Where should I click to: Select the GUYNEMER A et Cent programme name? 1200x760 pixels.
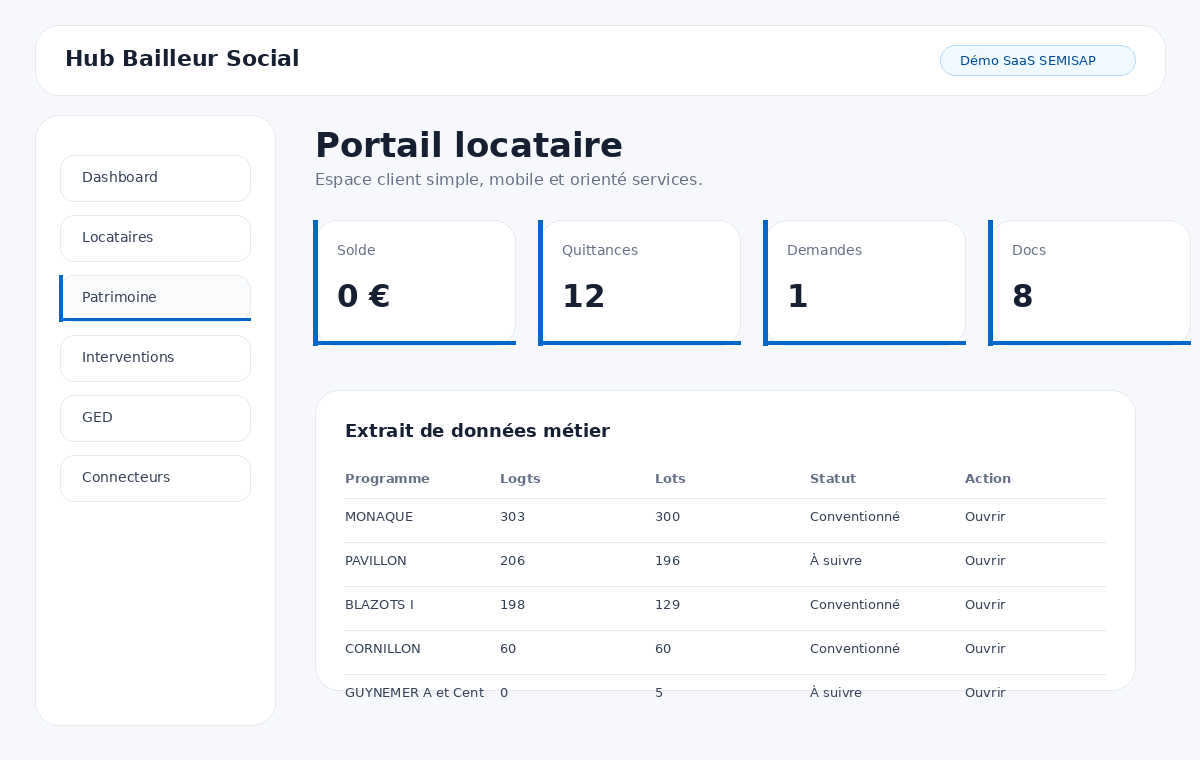[414, 693]
